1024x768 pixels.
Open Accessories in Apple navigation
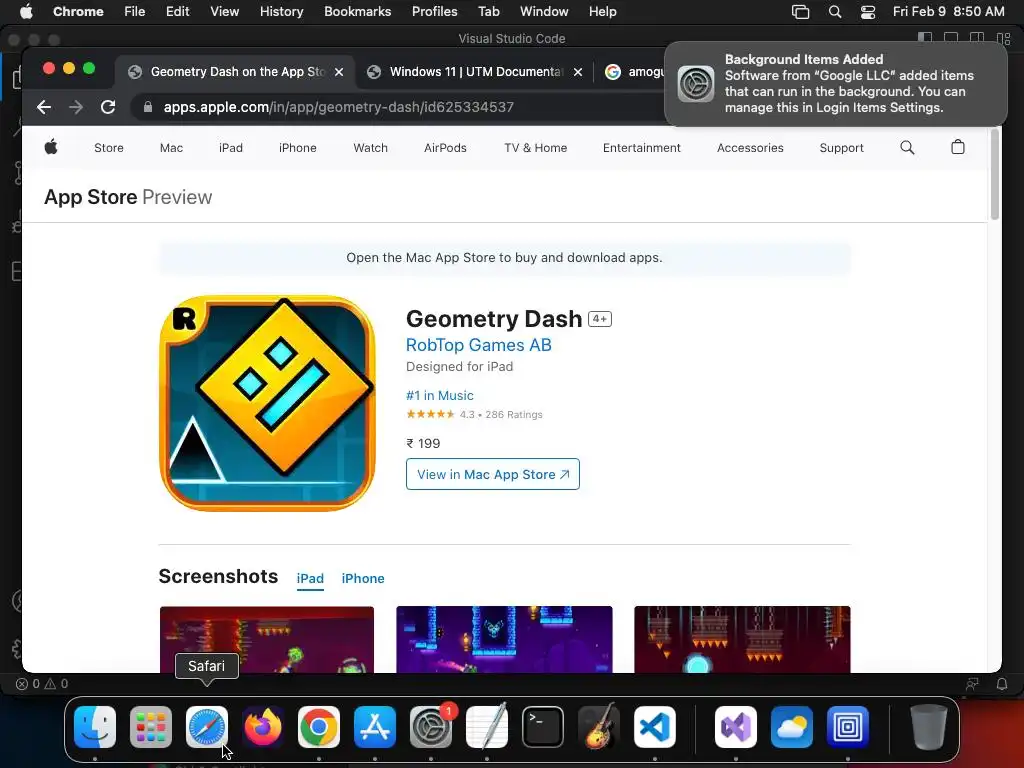pos(750,148)
